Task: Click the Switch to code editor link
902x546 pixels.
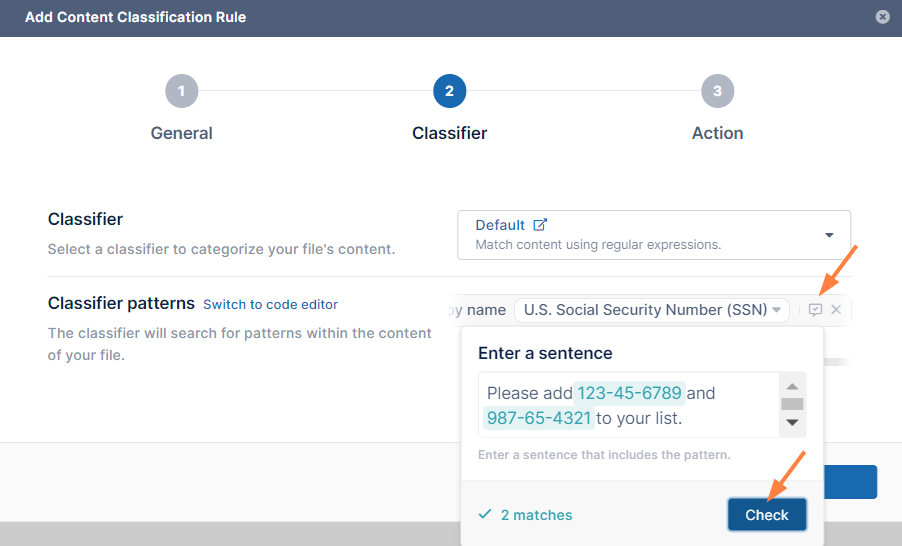Action: pos(270,304)
